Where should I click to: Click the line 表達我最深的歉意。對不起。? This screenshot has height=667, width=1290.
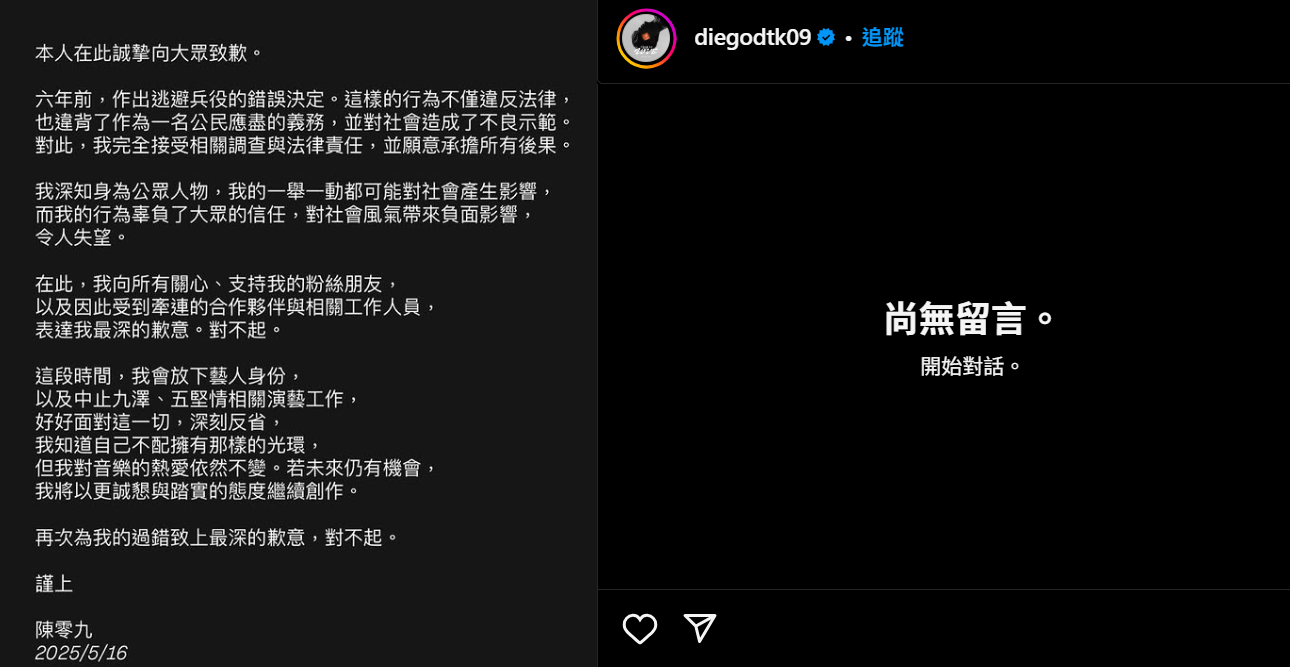(160, 329)
